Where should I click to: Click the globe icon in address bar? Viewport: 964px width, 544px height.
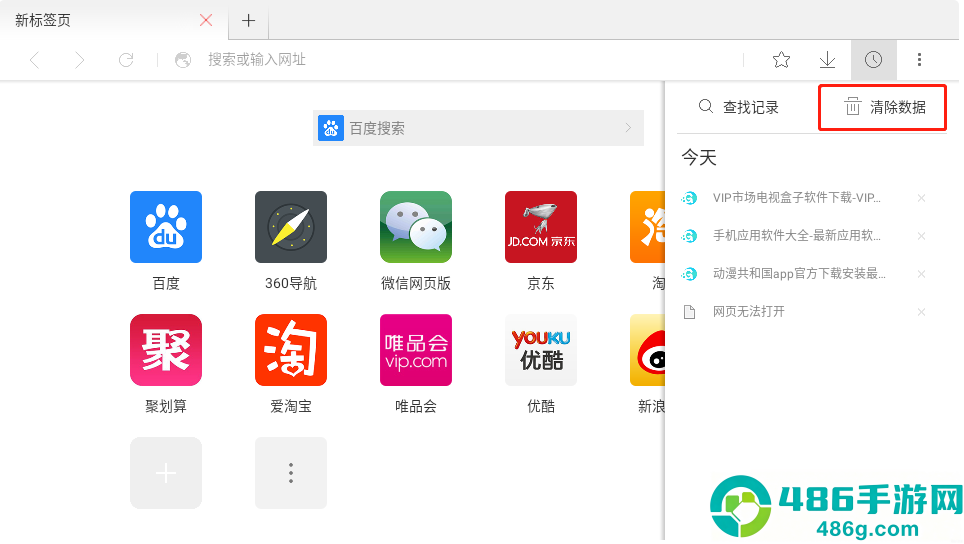click(183, 60)
